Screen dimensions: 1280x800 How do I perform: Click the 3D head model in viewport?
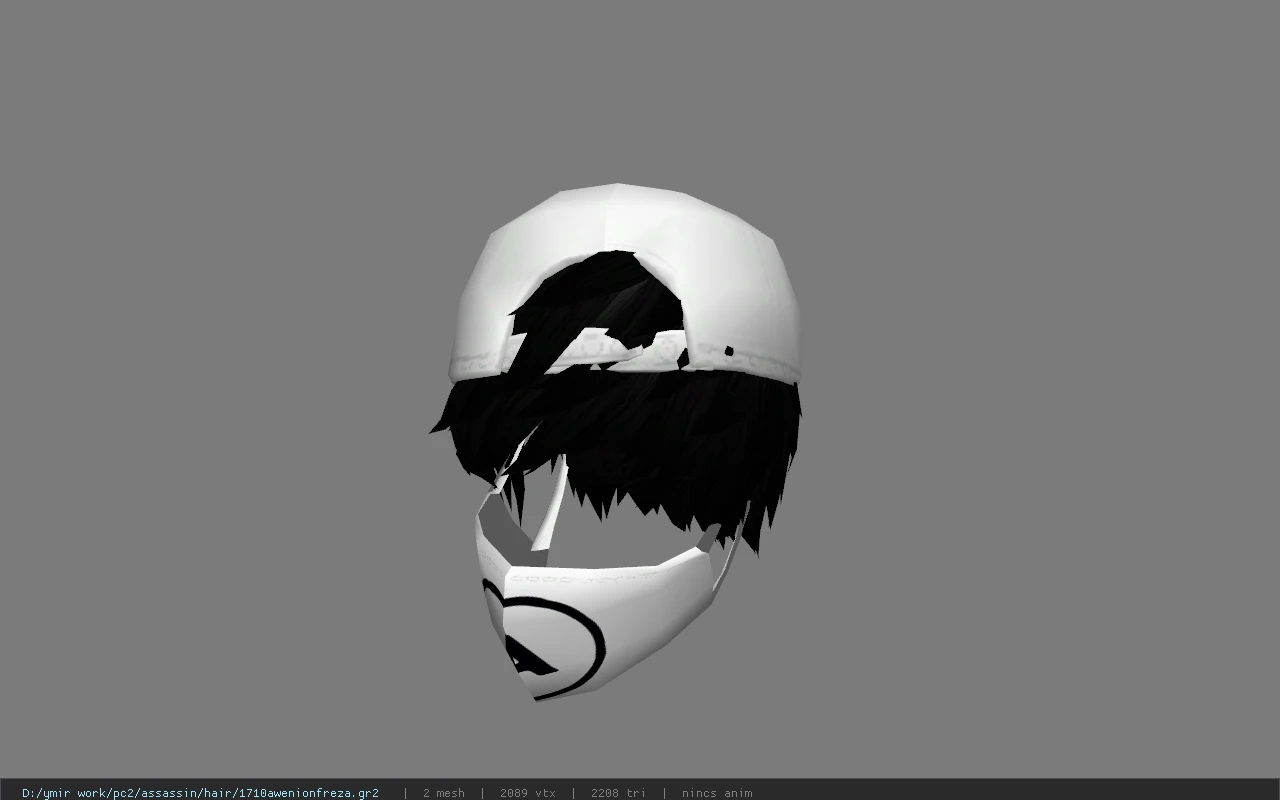click(x=617, y=441)
